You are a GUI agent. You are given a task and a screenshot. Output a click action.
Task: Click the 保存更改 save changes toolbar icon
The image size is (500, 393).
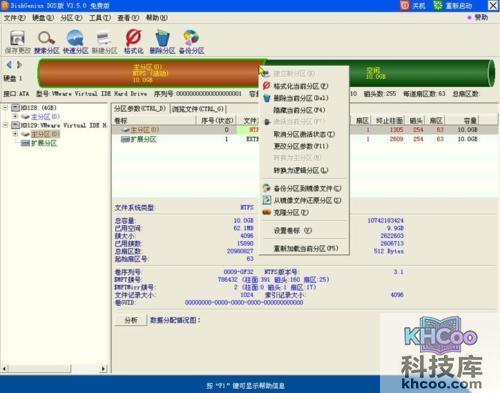[x=17, y=42]
